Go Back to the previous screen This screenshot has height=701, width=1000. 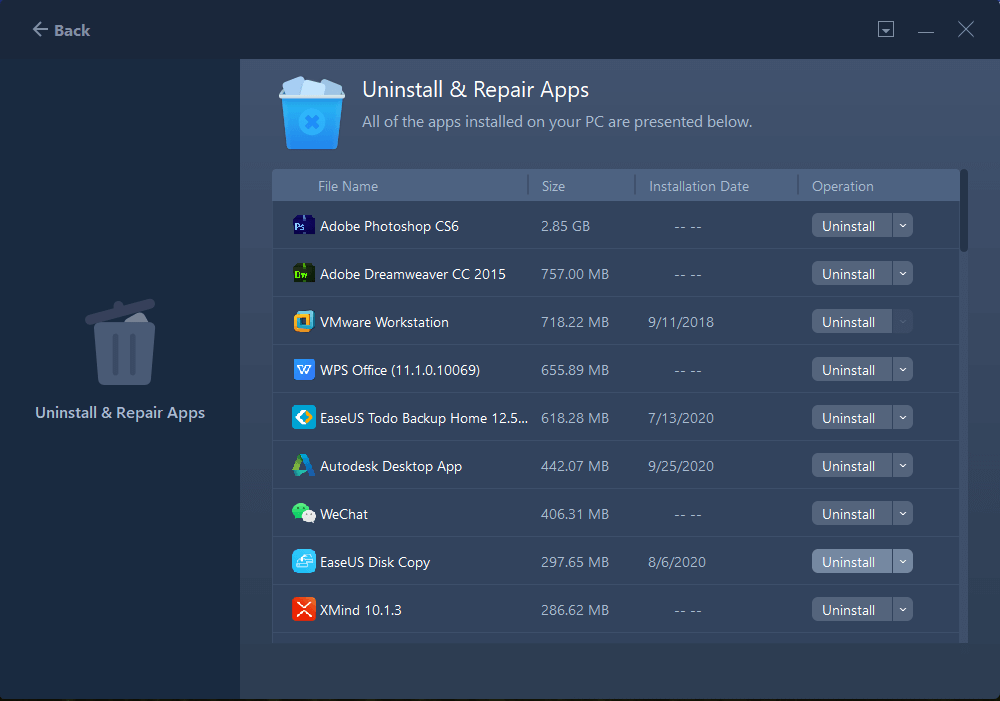[61, 30]
